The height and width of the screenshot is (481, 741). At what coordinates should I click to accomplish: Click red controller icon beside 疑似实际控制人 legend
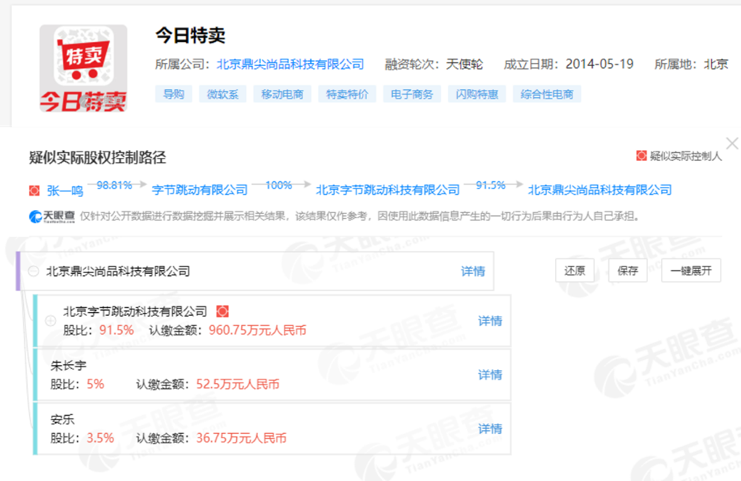pos(641,155)
